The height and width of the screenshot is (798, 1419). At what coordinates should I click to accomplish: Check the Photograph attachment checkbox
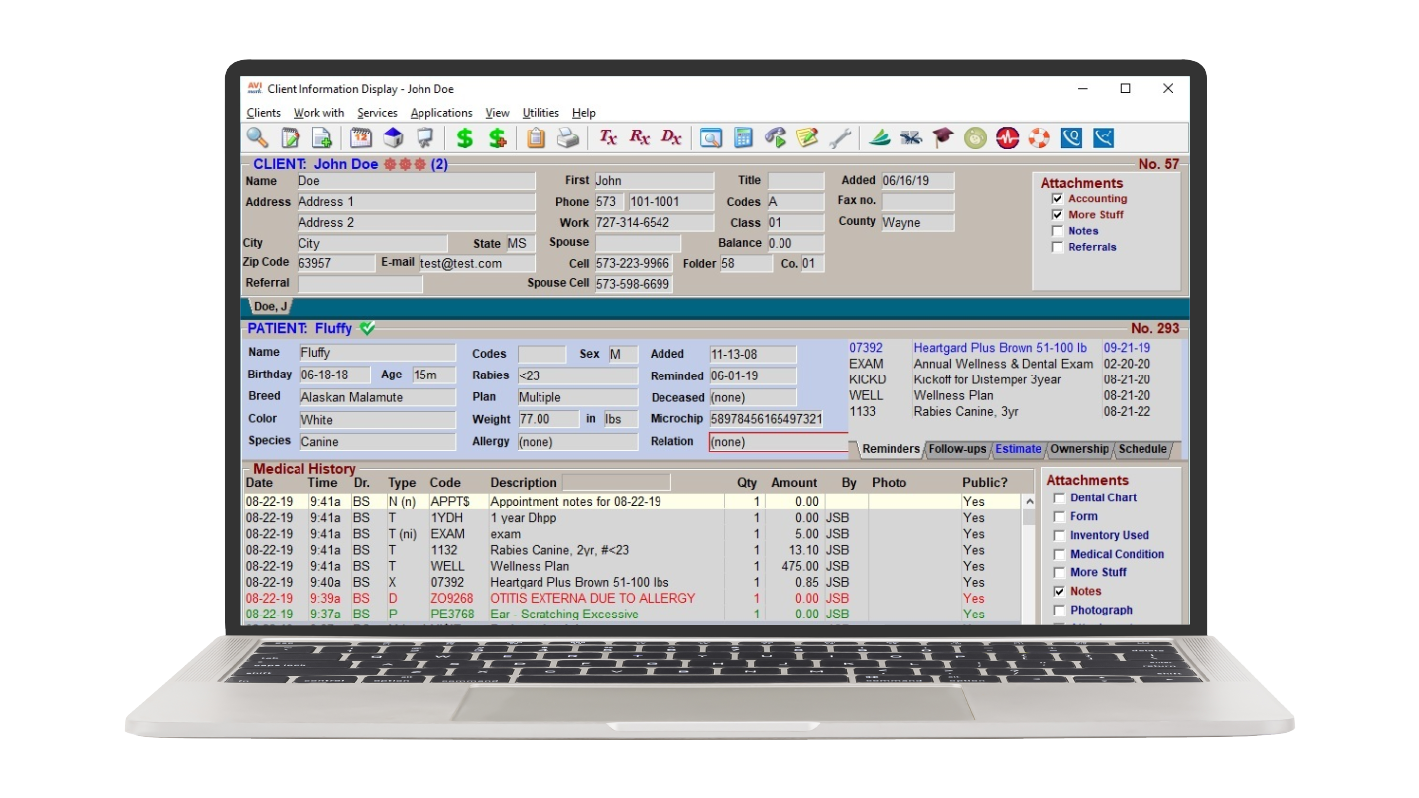tap(1060, 610)
